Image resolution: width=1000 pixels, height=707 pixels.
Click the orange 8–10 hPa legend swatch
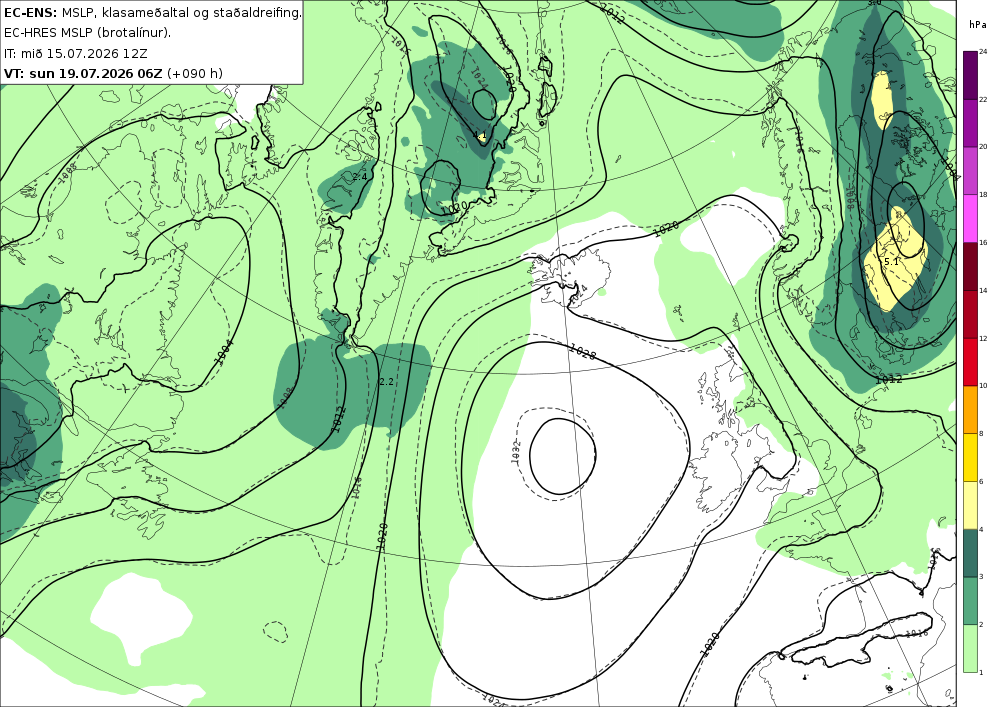tap(970, 409)
